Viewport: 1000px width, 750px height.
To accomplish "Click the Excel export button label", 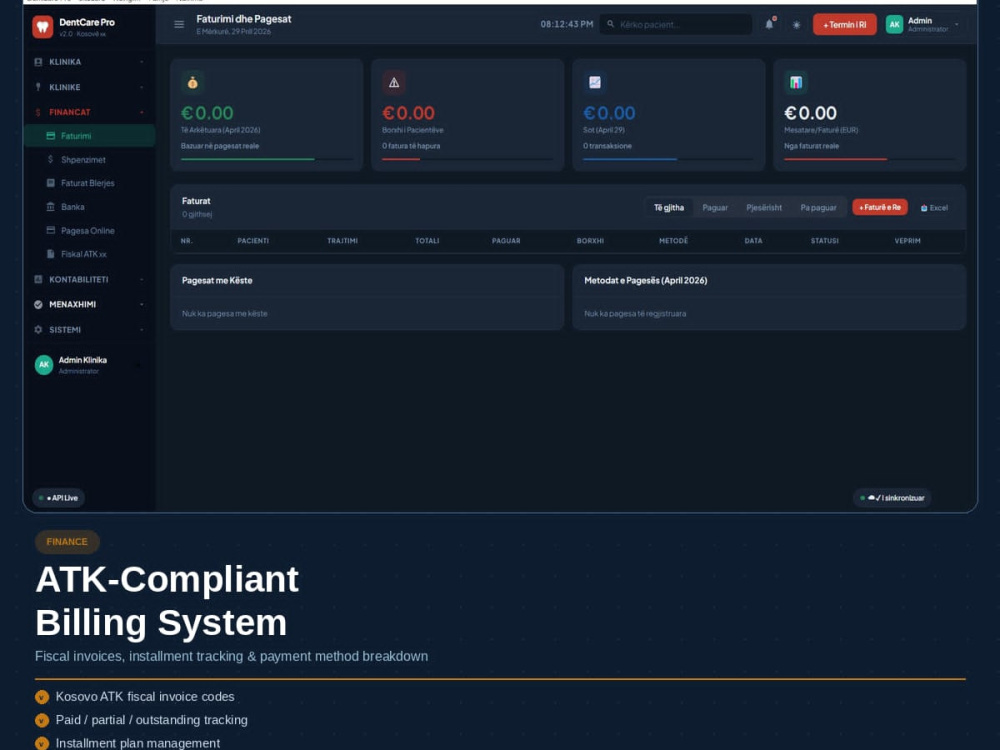I will 939,208.
